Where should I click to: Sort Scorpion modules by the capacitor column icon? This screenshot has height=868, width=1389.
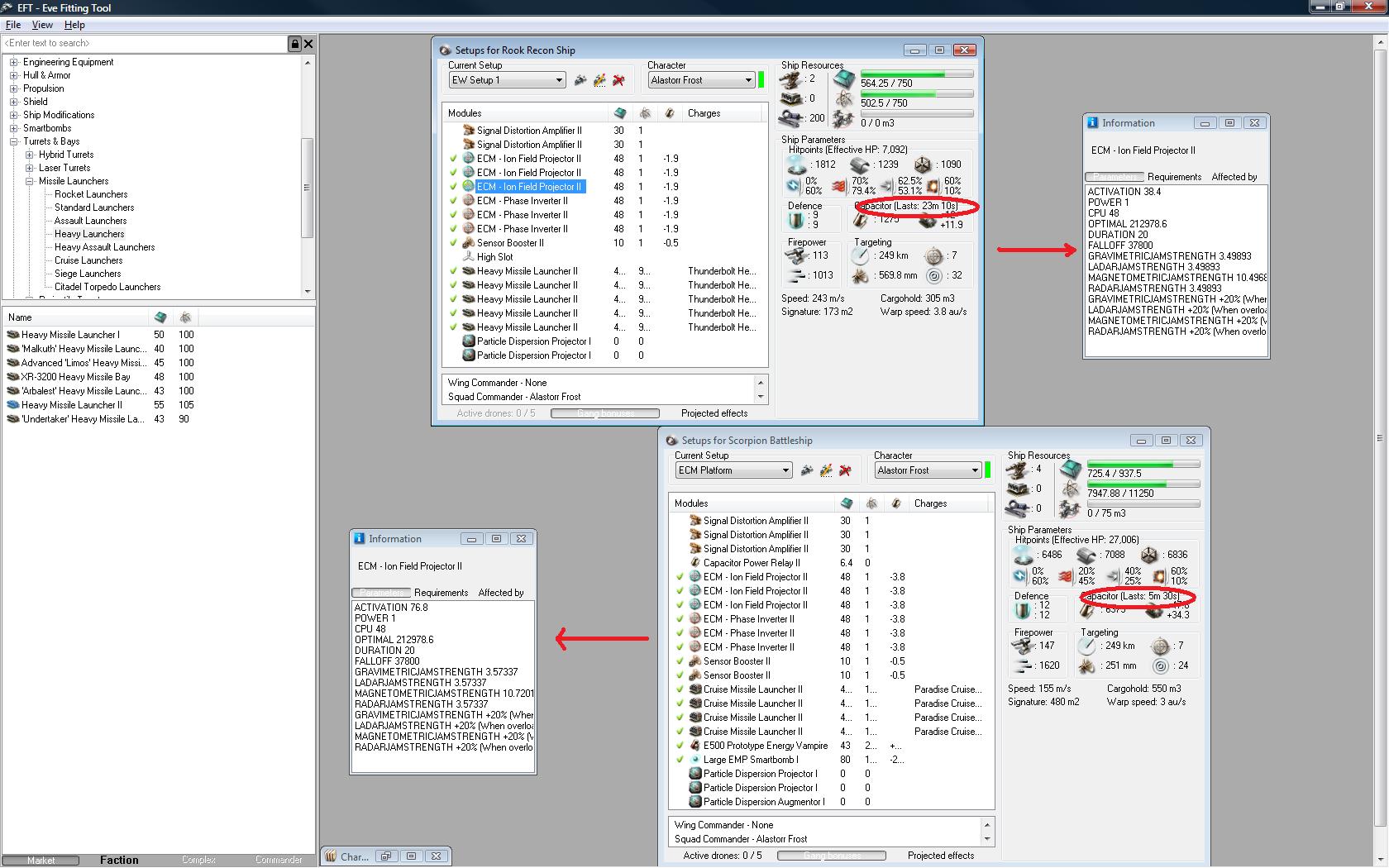[x=896, y=503]
